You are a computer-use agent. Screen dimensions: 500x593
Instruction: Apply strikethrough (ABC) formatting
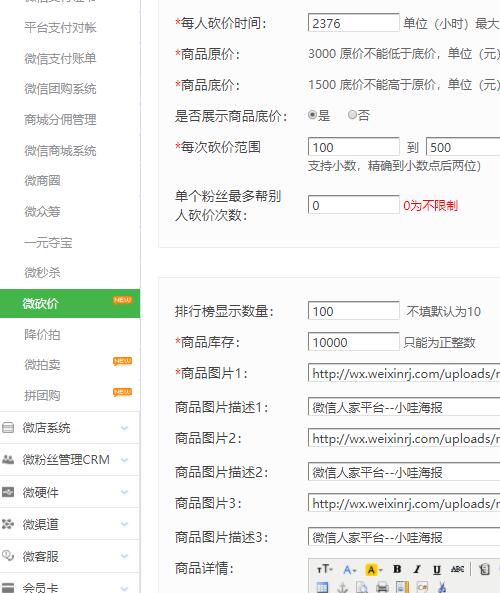coord(457,569)
